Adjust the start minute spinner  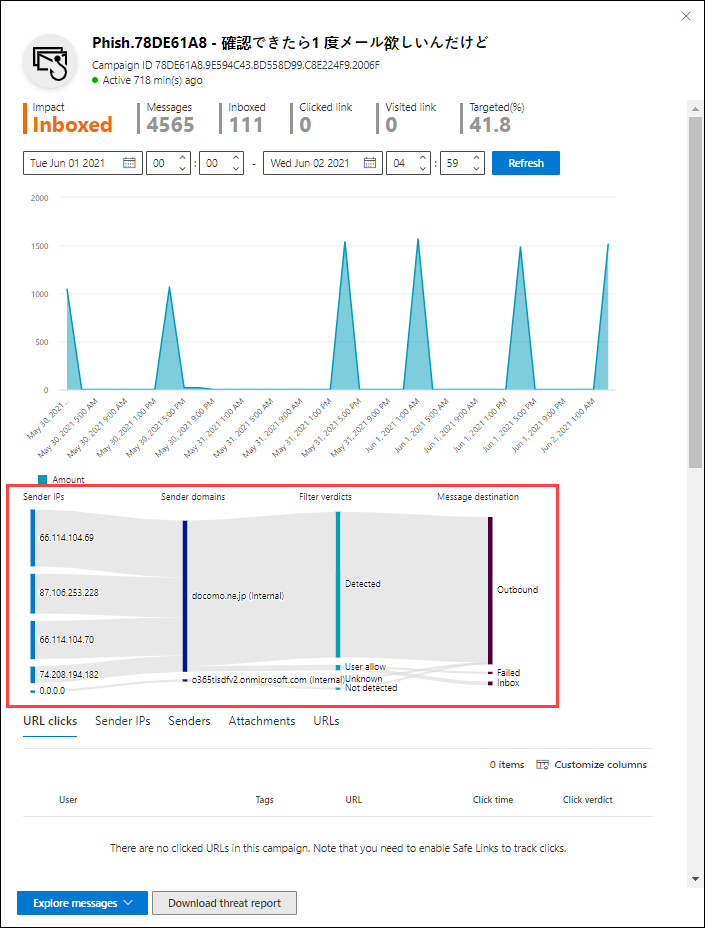pyautogui.click(x=235, y=163)
